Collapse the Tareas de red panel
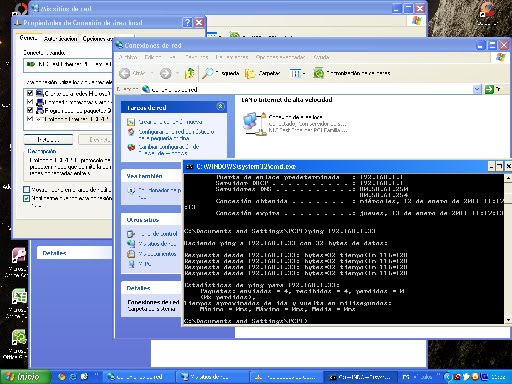This screenshot has width=512, height=384. (220, 106)
